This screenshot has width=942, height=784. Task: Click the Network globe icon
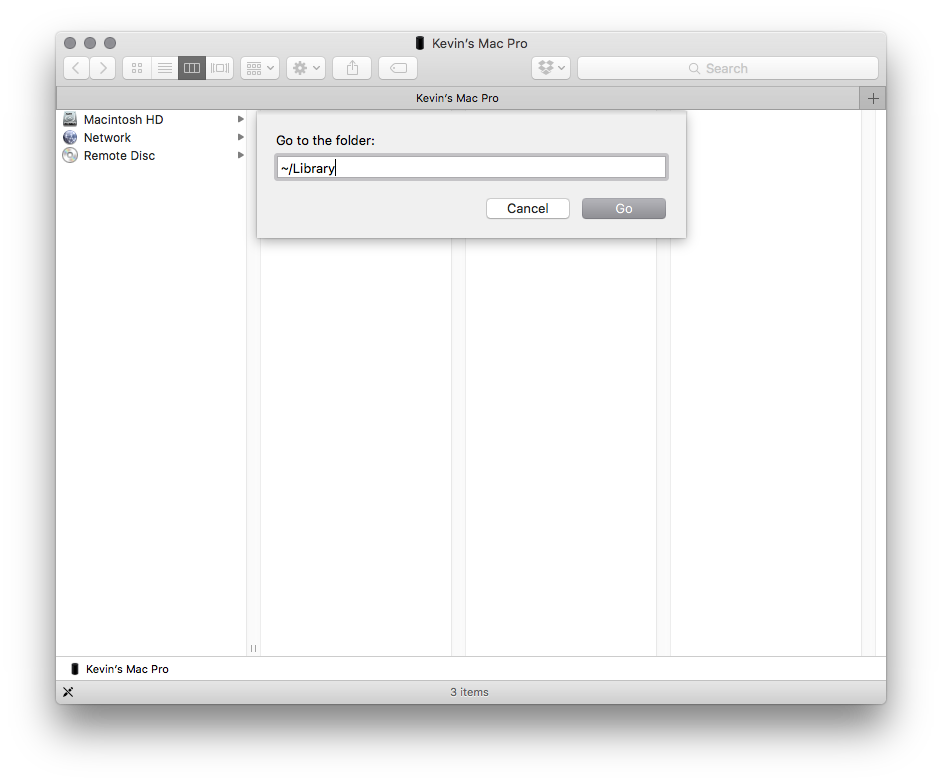[70, 138]
